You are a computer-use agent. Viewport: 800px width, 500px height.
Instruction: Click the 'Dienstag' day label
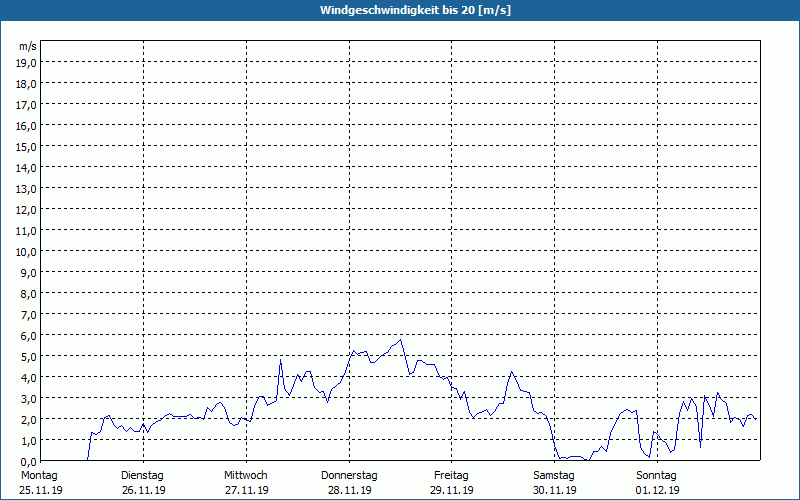click(x=142, y=476)
